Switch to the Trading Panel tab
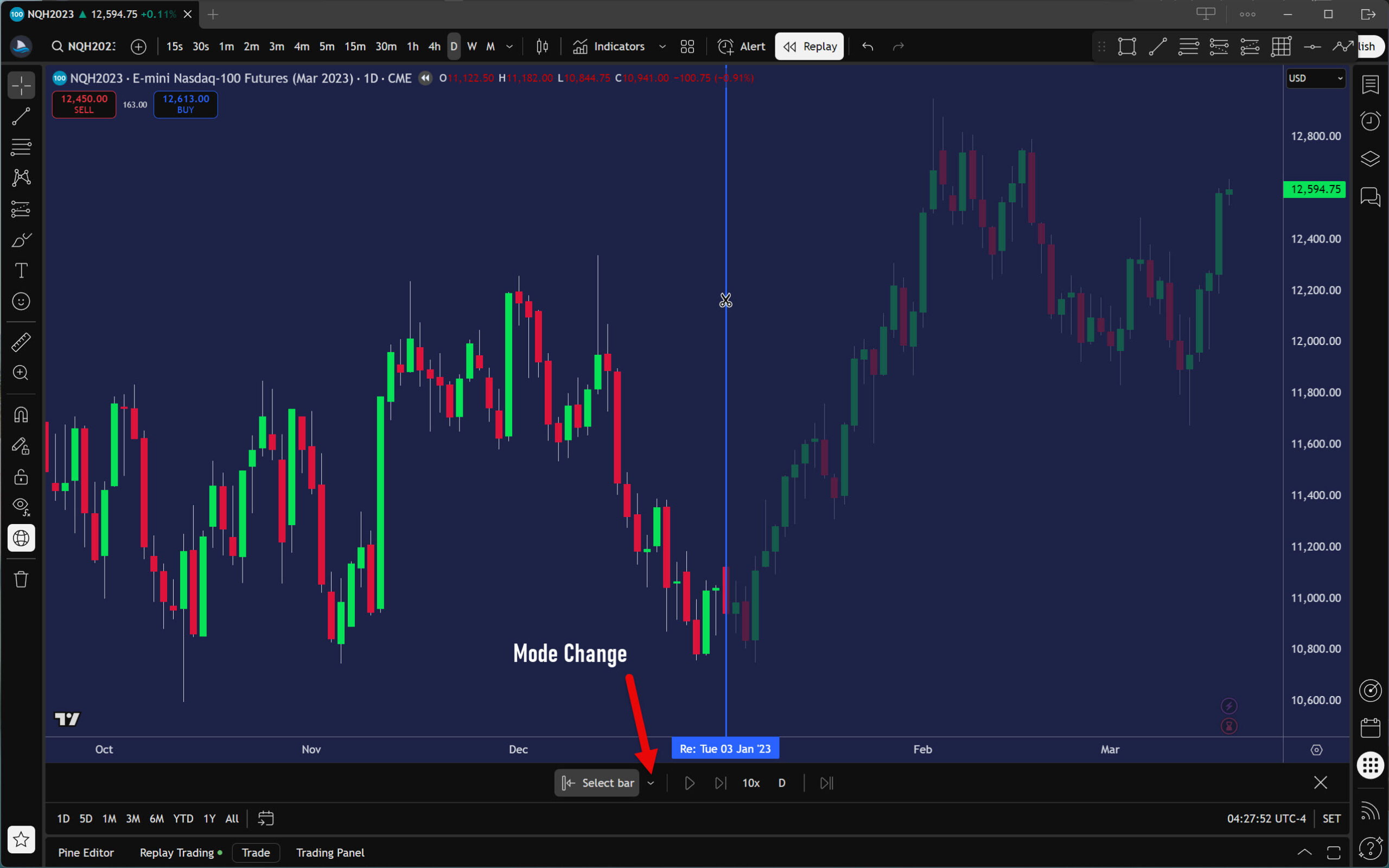The width and height of the screenshot is (1389, 868). coord(330,852)
